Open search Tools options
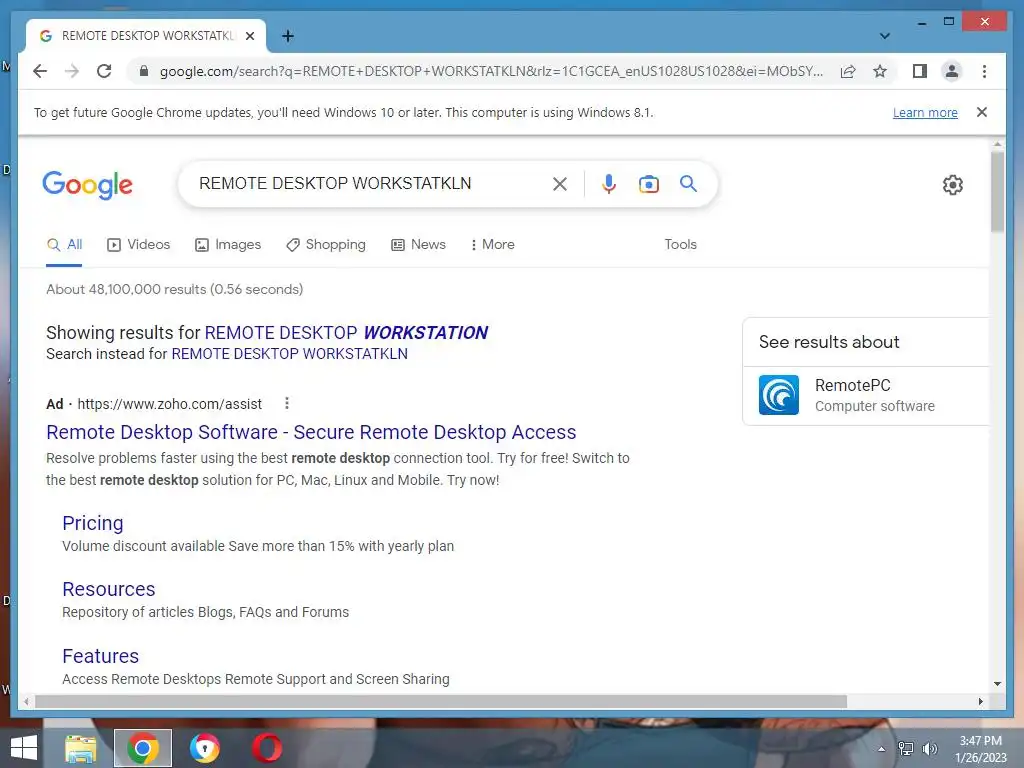Screen dimensions: 1024x768 680,244
